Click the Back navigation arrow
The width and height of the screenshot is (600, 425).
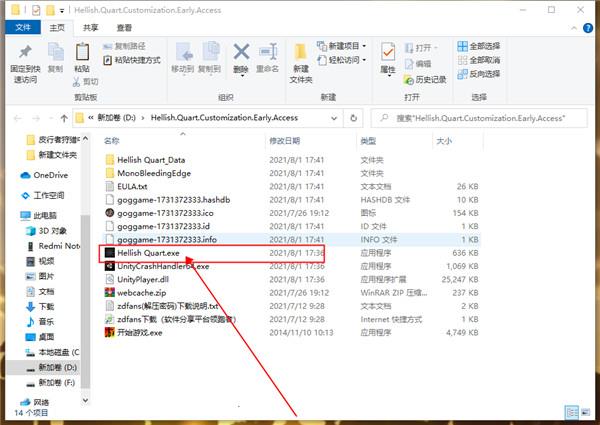click(x=17, y=119)
